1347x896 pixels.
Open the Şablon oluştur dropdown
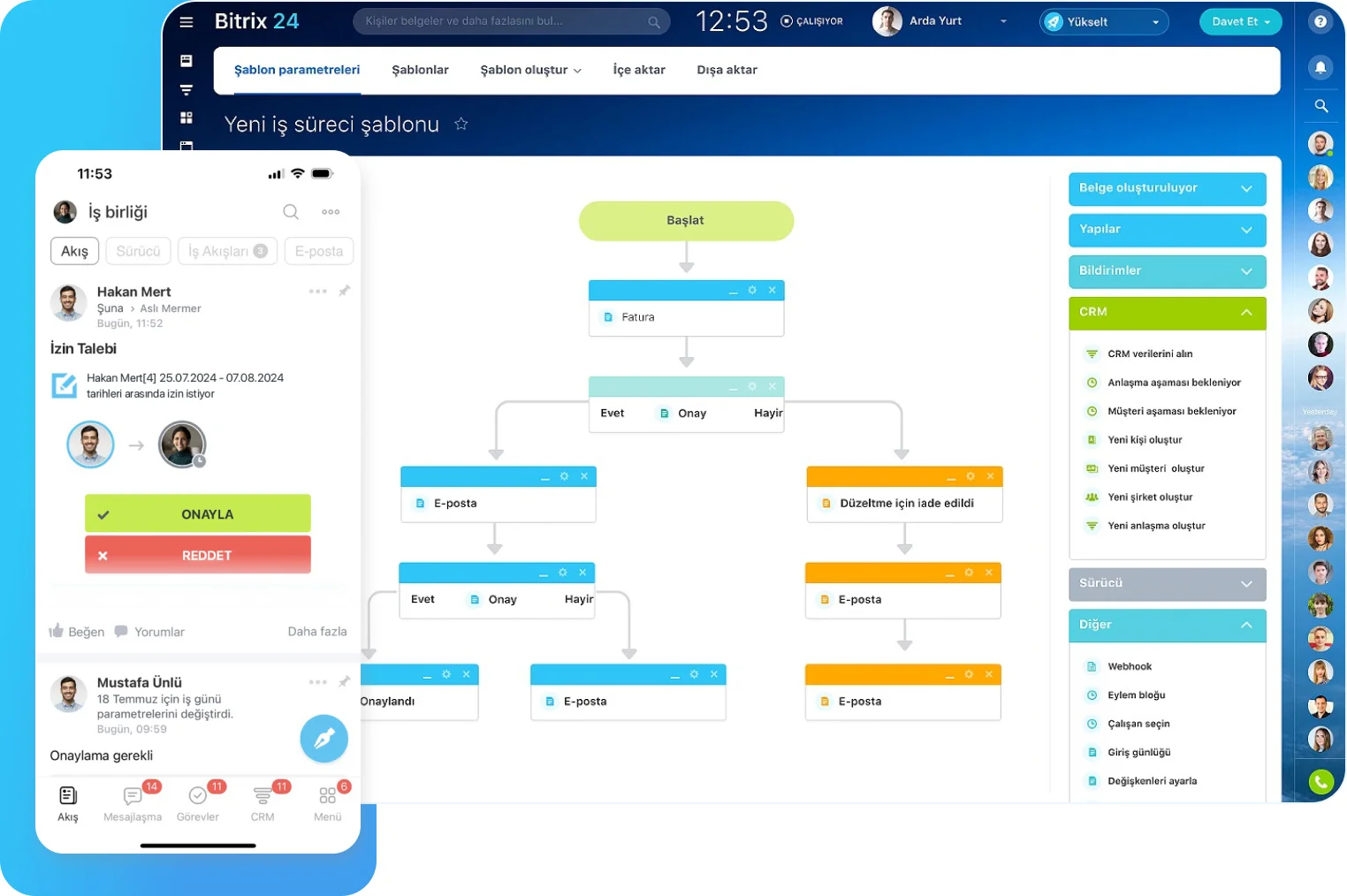(529, 69)
